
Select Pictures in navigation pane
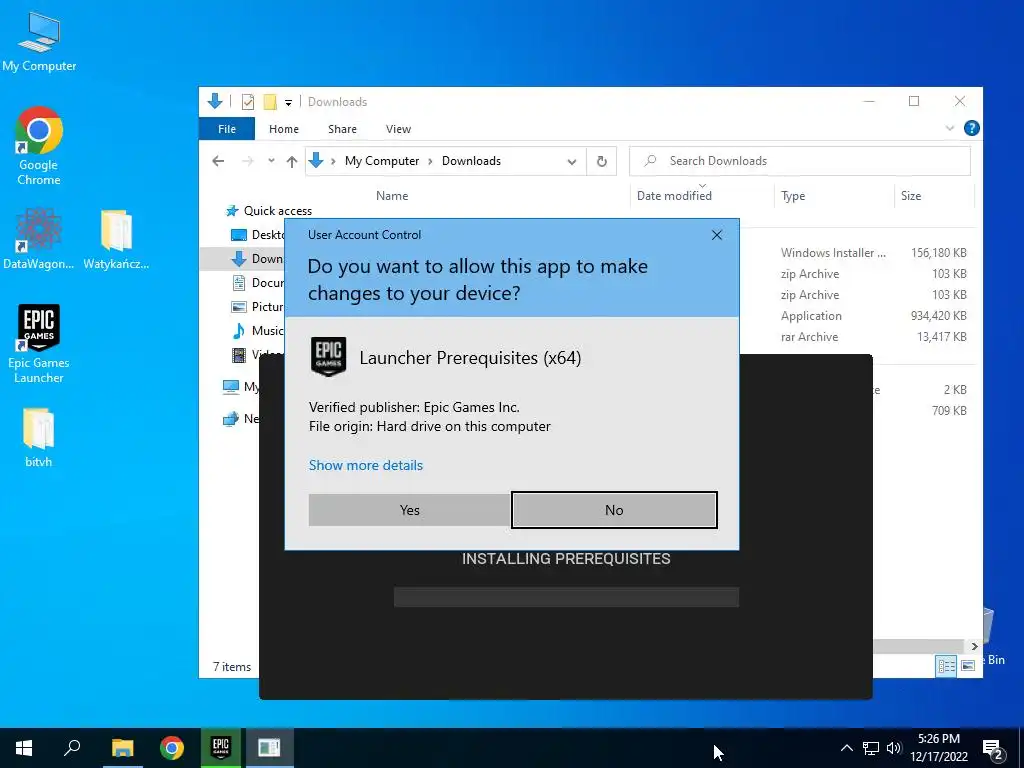258,306
